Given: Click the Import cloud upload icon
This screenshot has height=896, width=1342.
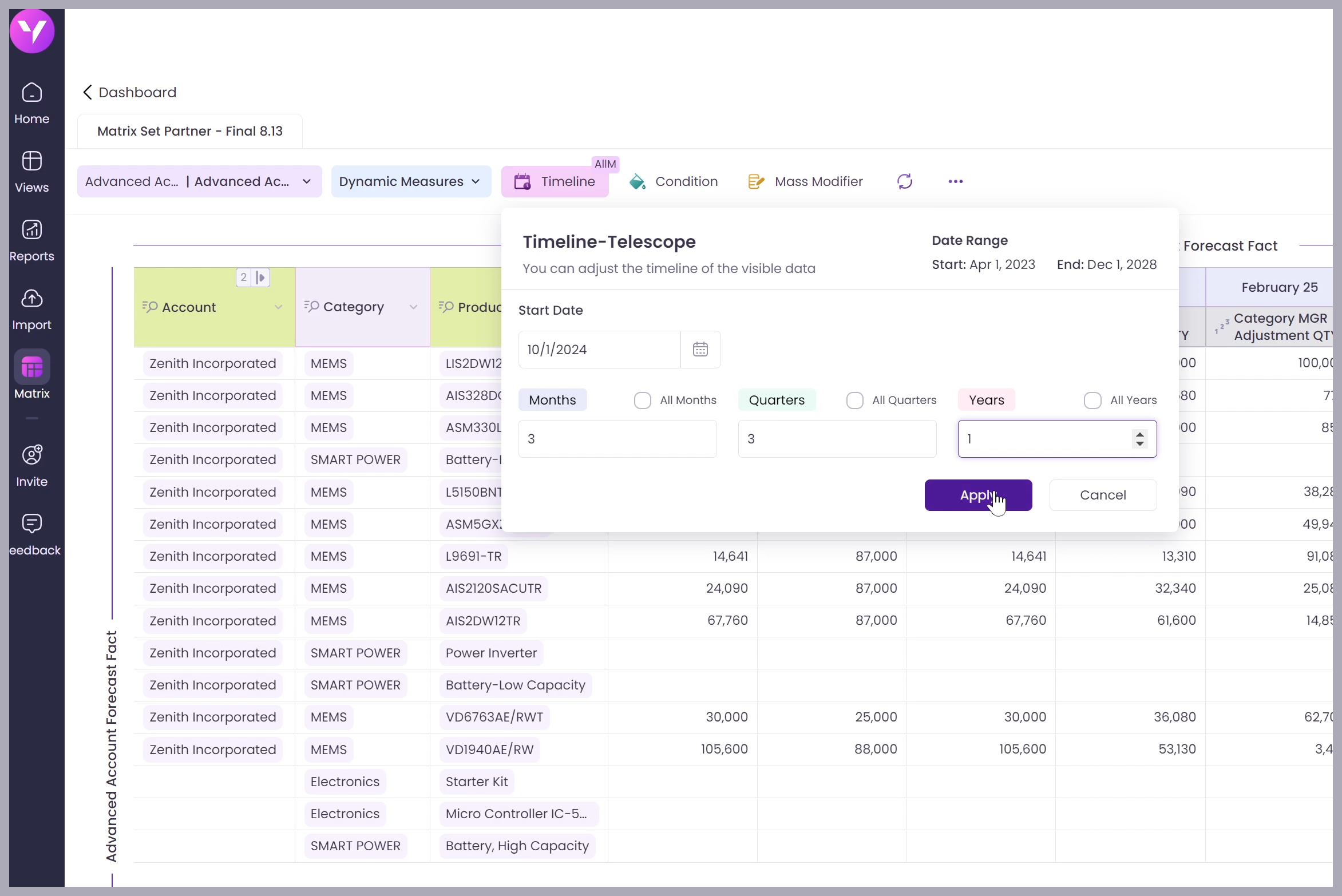Looking at the screenshot, I should (31, 299).
